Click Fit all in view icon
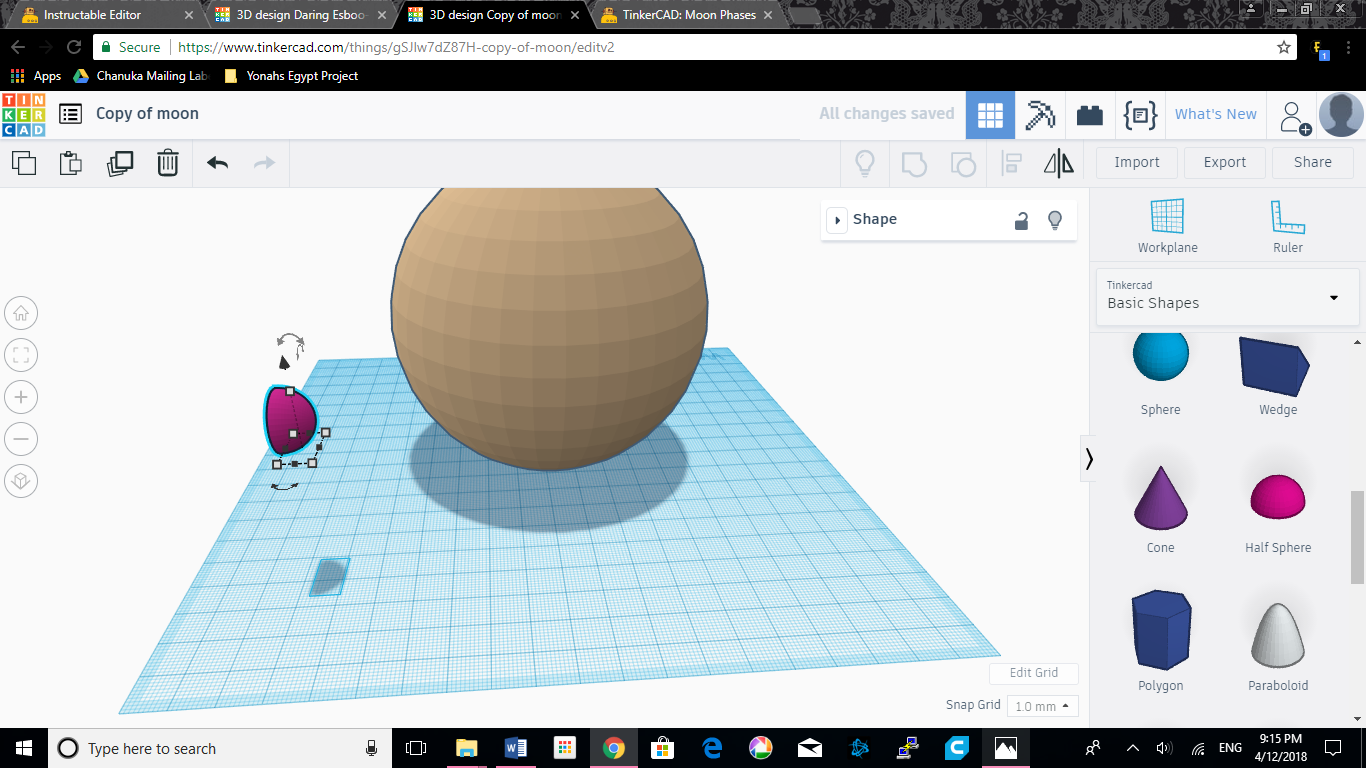This screenshot has height=768, width=1366. coord(21,355)
